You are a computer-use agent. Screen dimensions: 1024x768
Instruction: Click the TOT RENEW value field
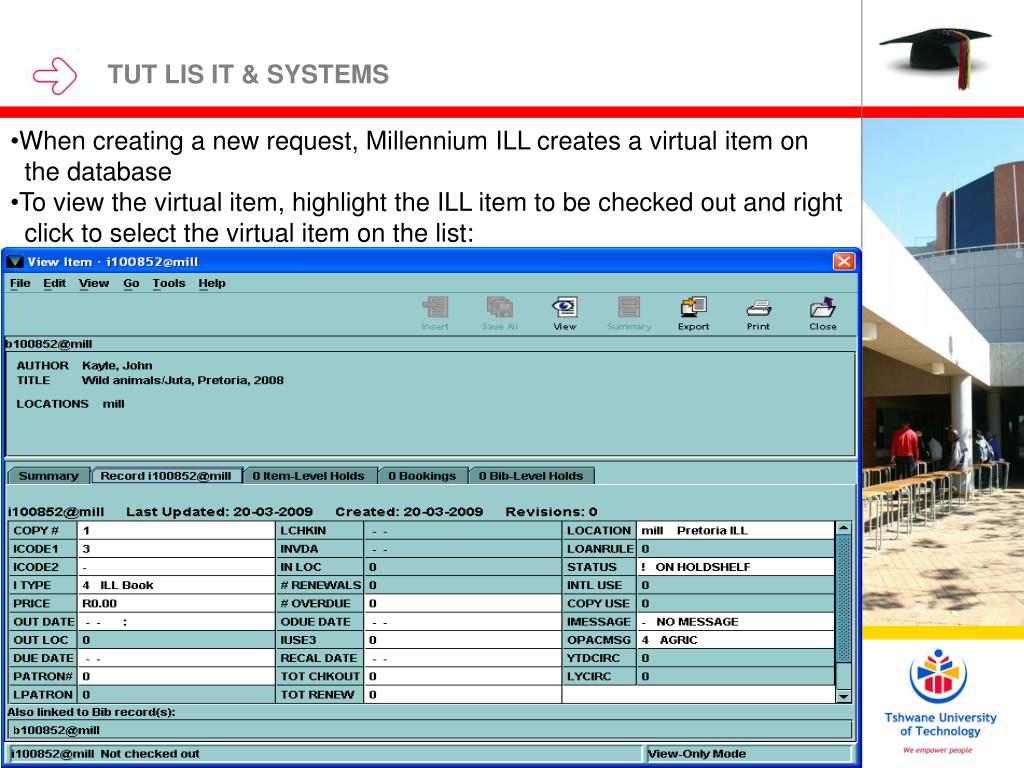pyautogui.click(x=462, y=695)
